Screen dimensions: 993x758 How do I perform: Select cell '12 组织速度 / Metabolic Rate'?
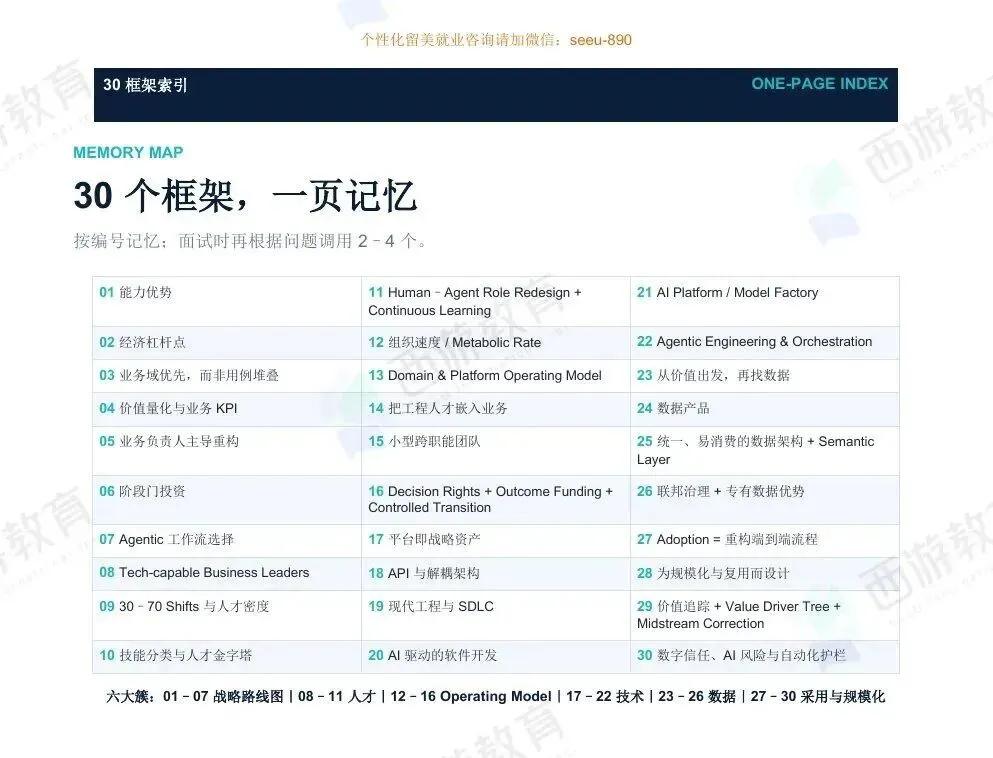point(496,343)
